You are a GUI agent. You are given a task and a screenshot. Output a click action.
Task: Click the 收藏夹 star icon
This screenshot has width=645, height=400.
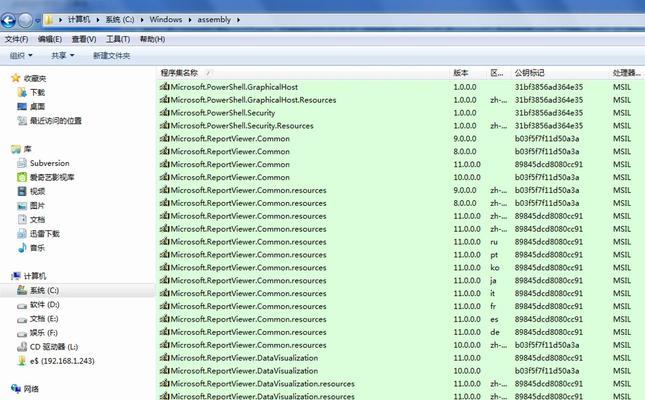[x=16, y=78]
